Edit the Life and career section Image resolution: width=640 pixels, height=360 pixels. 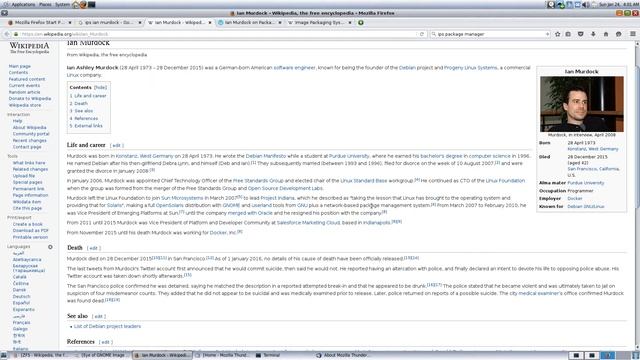click(x=117, y=145)
